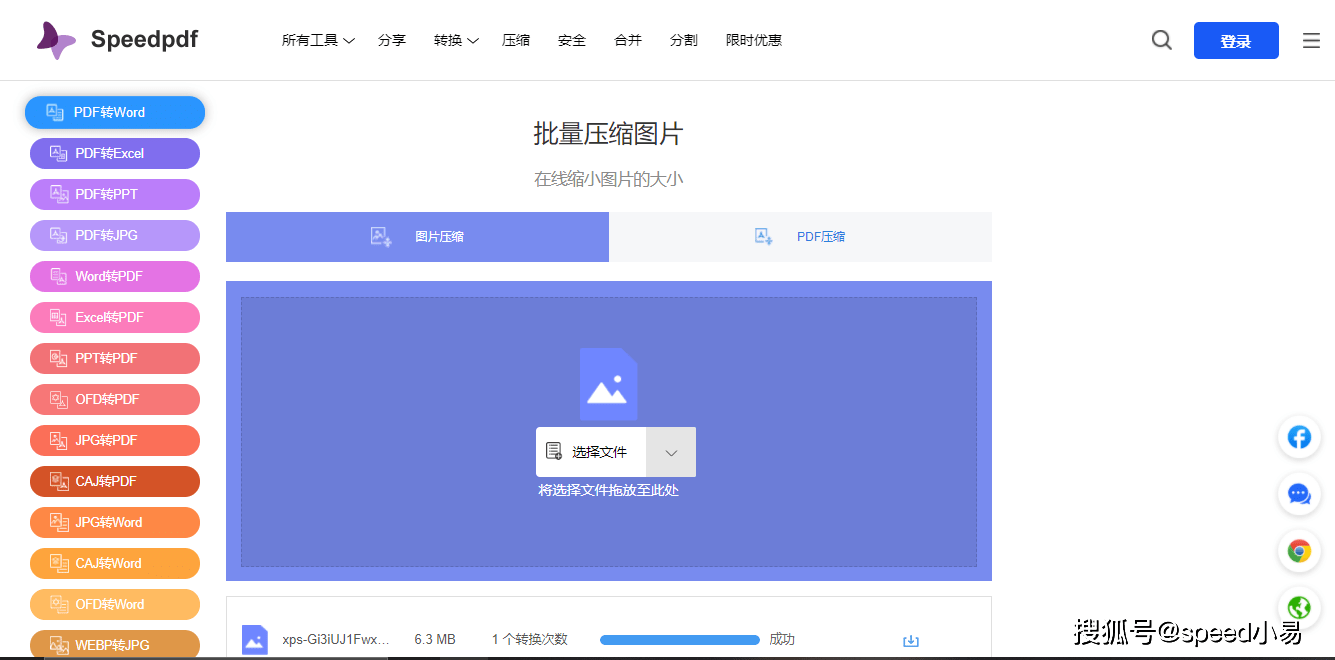This screenshot has width=1335, height=660.
Task: Select the PDF转Word sidebar tool icon
Action: [54, 112]
